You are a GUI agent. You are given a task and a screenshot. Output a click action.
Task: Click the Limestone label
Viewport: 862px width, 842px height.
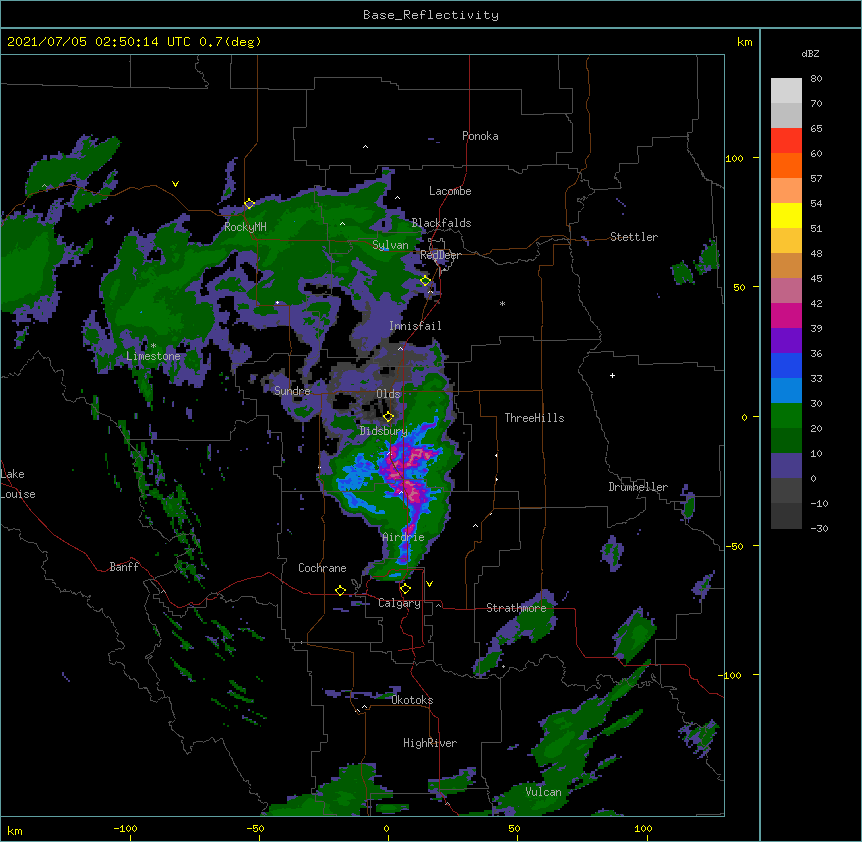153,356
